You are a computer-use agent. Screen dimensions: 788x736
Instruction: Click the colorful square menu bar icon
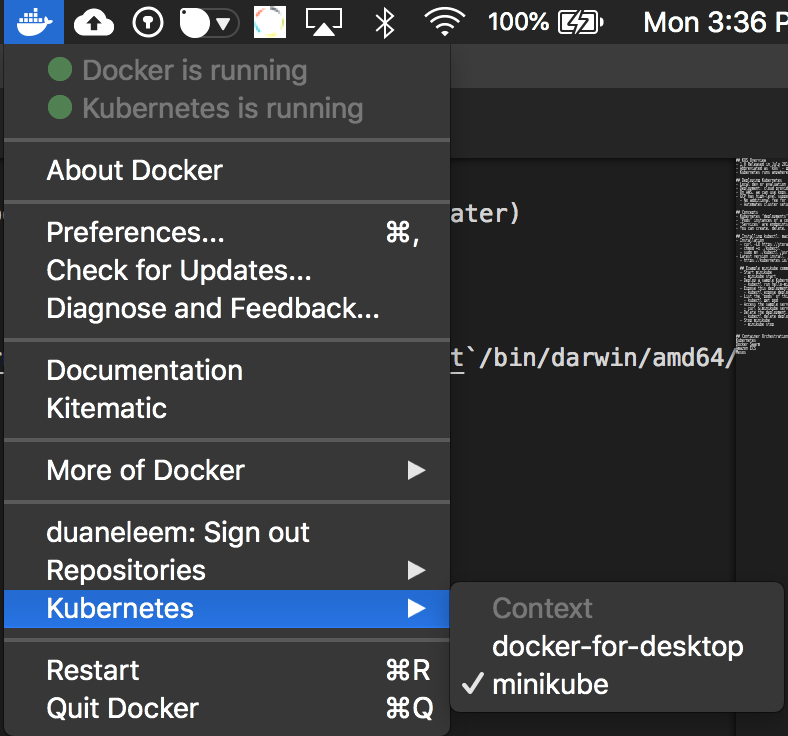[269, 22]
